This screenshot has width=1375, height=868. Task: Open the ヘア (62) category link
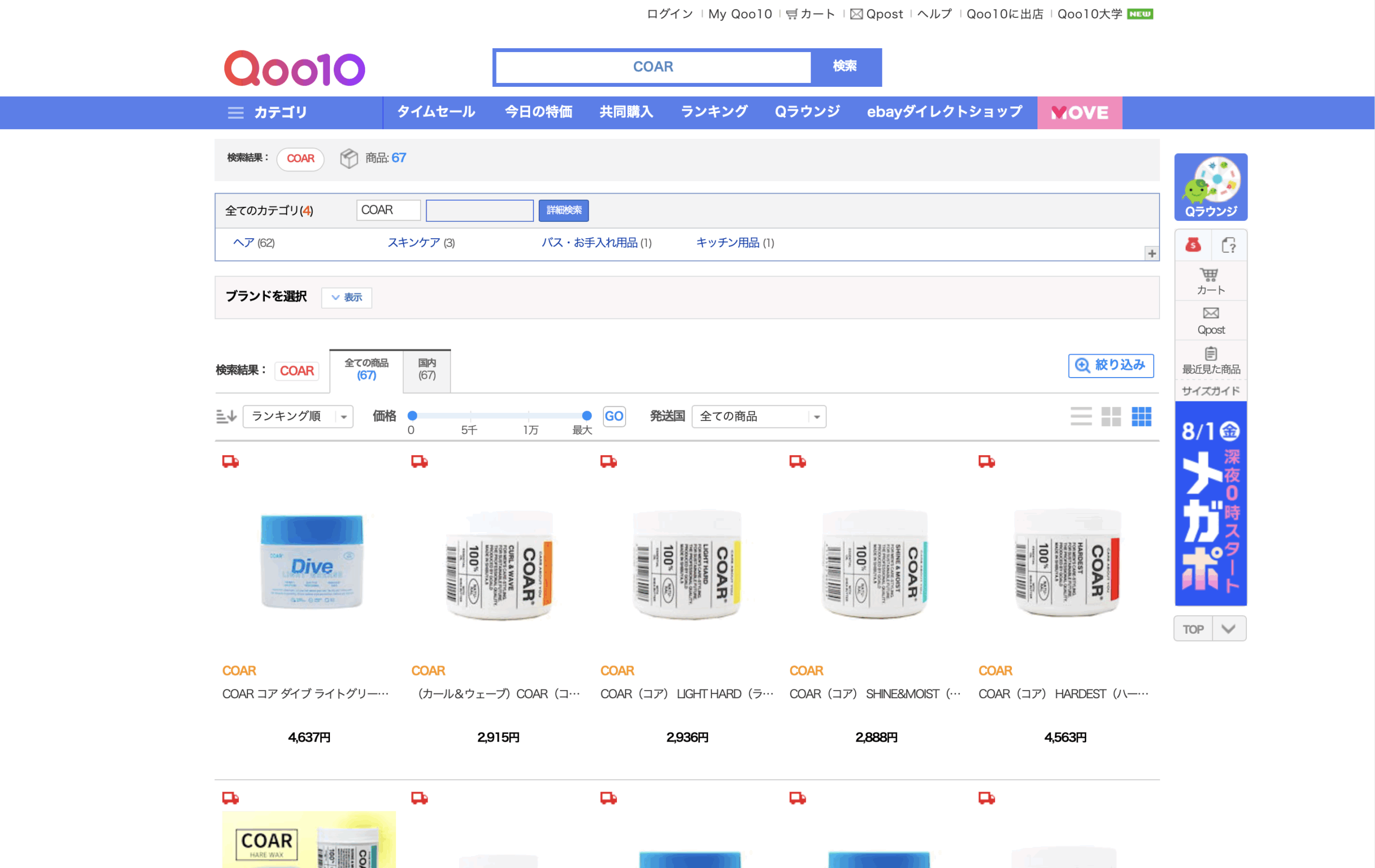pyautogui.click(x=253, y=242)
